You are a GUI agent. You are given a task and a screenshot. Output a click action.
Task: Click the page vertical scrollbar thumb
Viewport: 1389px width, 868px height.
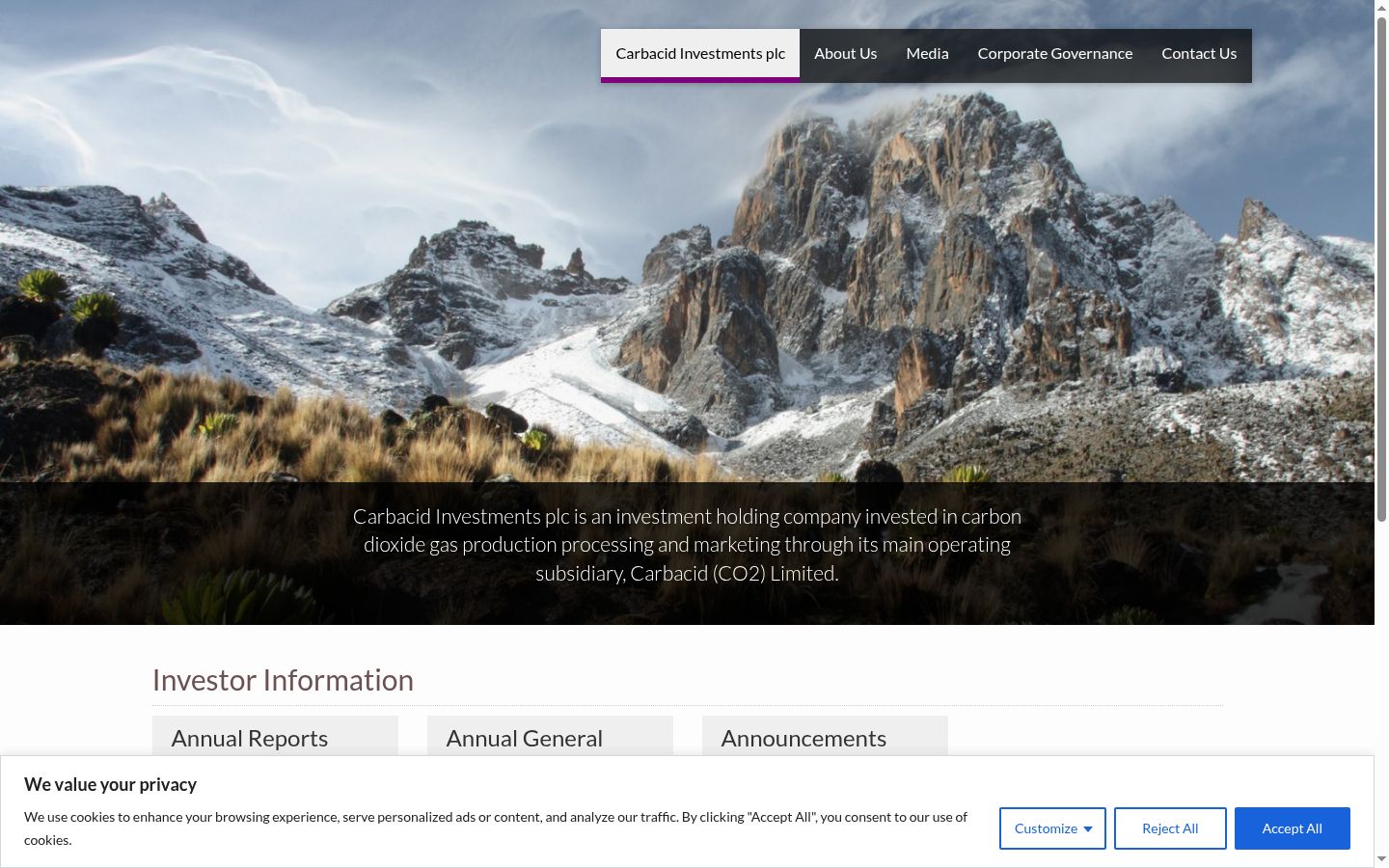(1381, 269)
